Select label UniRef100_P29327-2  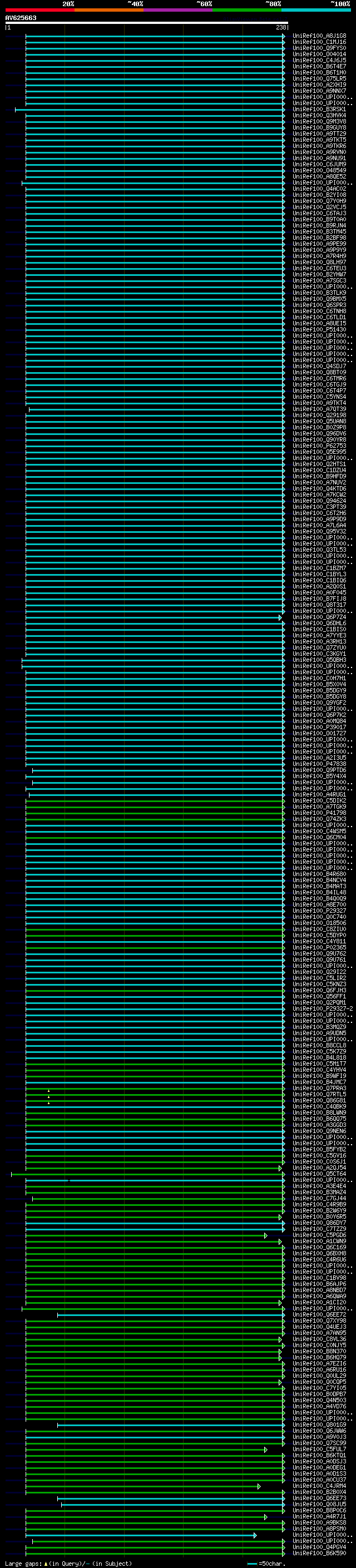point(323,1008)
